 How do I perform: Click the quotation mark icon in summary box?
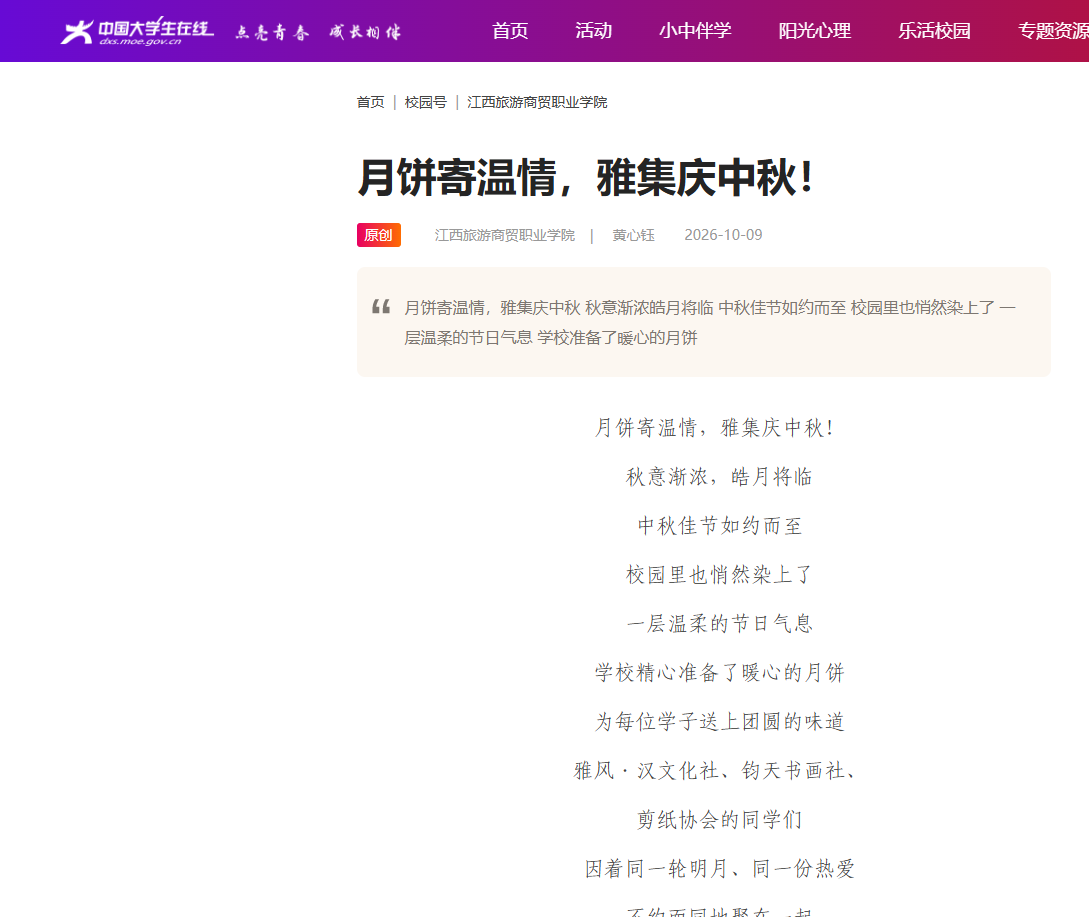pos(381,306)
